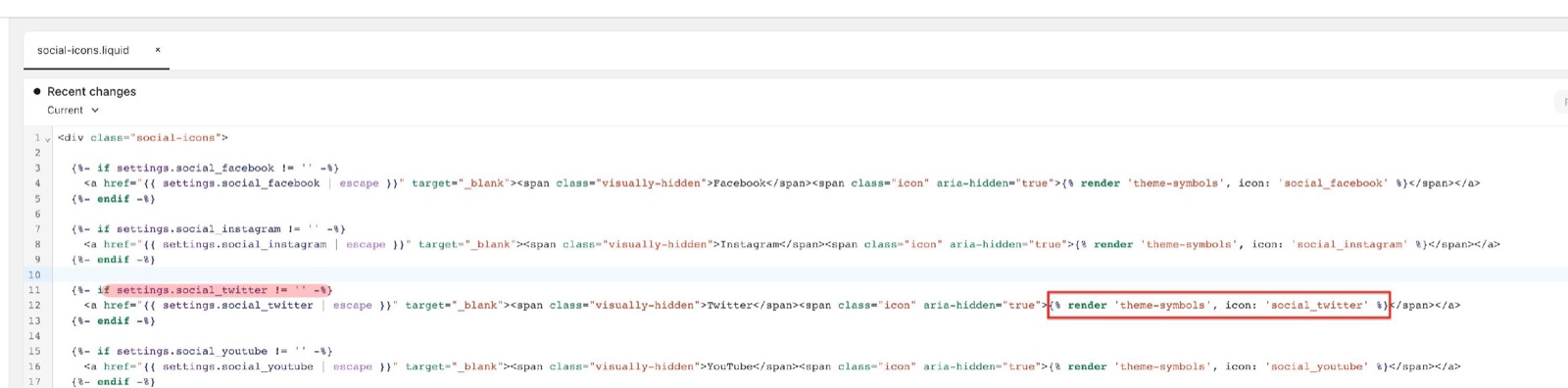Click settings.social_instagram in the href on line 8
1568x388 pixels.
click(x=245, y=245)
